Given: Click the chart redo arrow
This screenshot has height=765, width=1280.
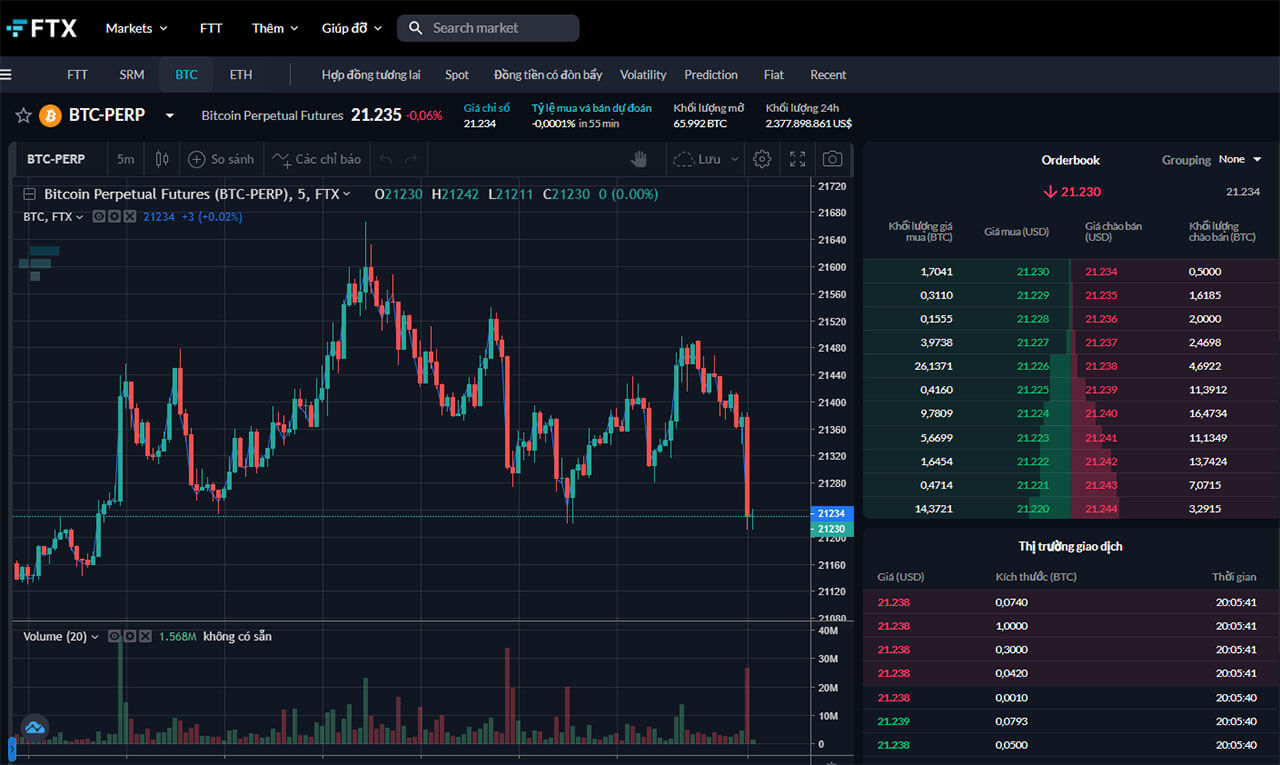Looking at the screenshot, I should tap(411, 159).
